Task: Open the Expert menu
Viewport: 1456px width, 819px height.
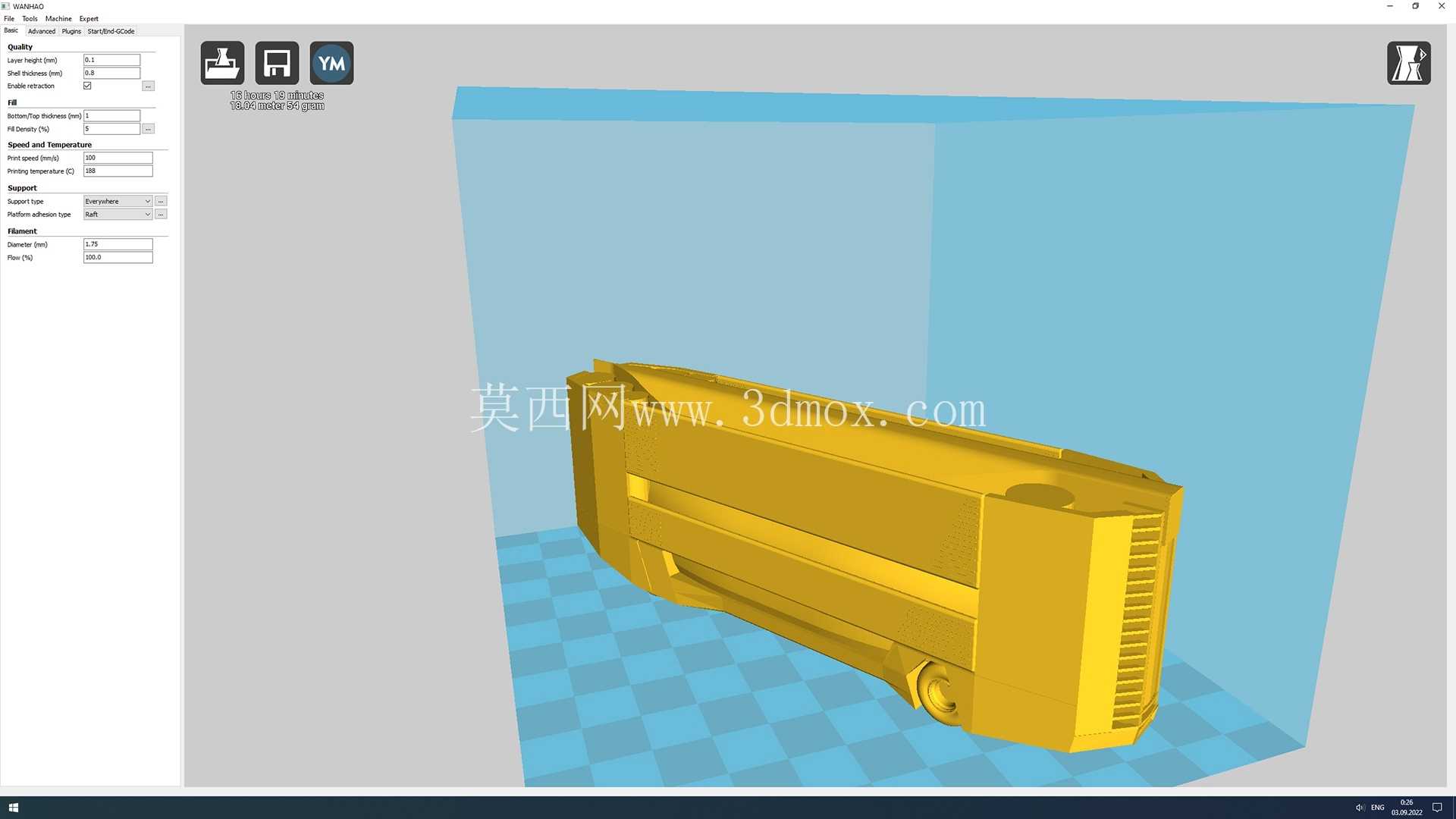Action: point(89,18)
